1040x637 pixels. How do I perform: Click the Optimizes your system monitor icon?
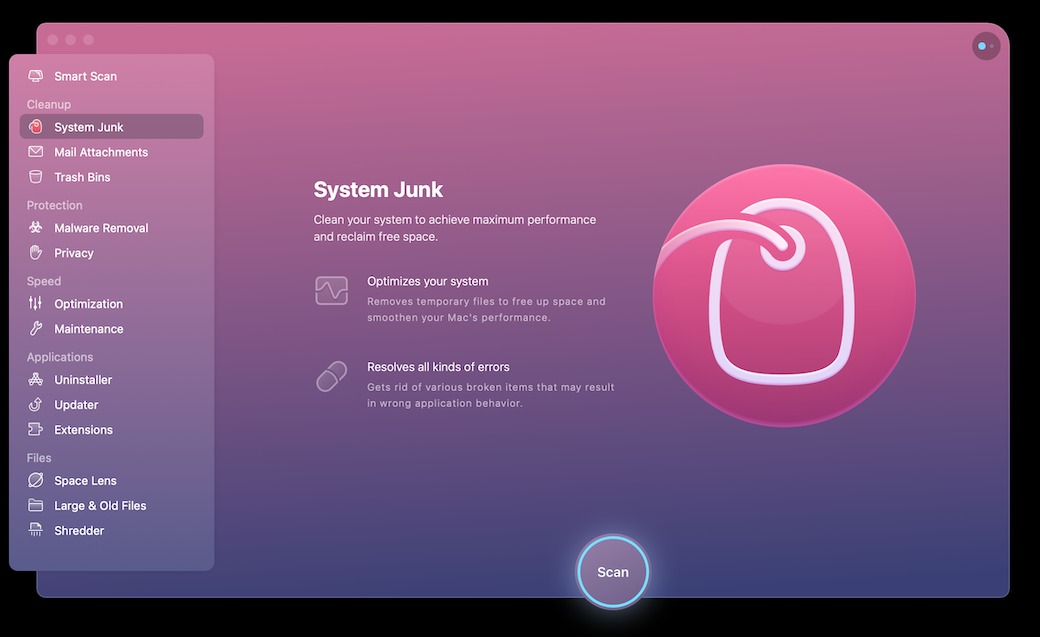click(331, 291)
